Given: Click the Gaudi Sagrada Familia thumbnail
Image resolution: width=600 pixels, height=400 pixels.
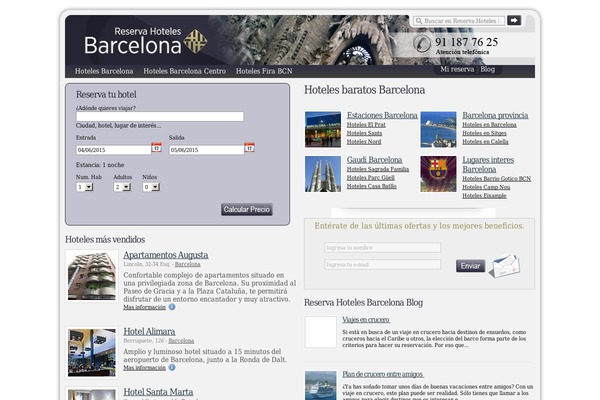Looking at the screenshot, I should click(323, 174).
